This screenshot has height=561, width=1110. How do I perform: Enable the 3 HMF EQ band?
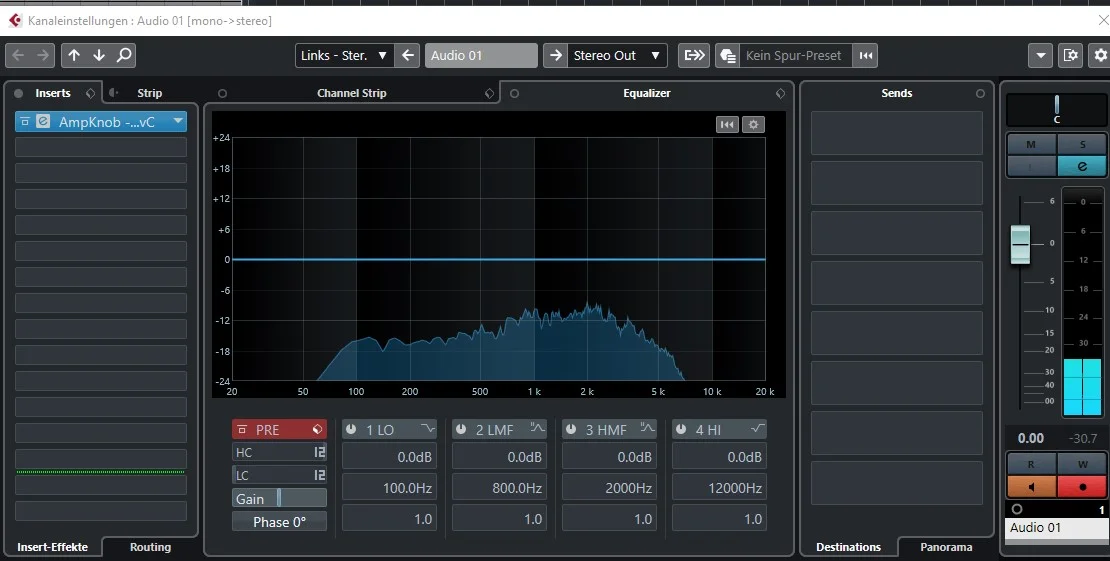tap(571, 429)
